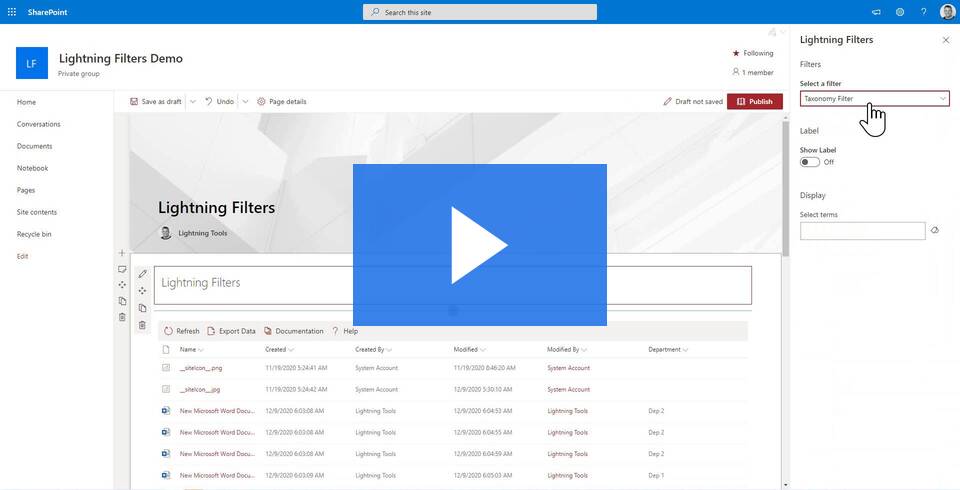Click the SharePoint brand link
This screenshot has height=490, width=960.
click(47, 12)
